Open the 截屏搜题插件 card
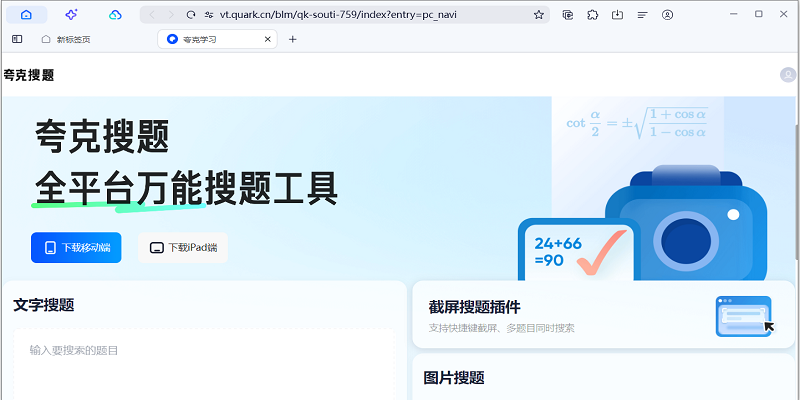This screenshot has height=400, width=800. pos(604,315)
